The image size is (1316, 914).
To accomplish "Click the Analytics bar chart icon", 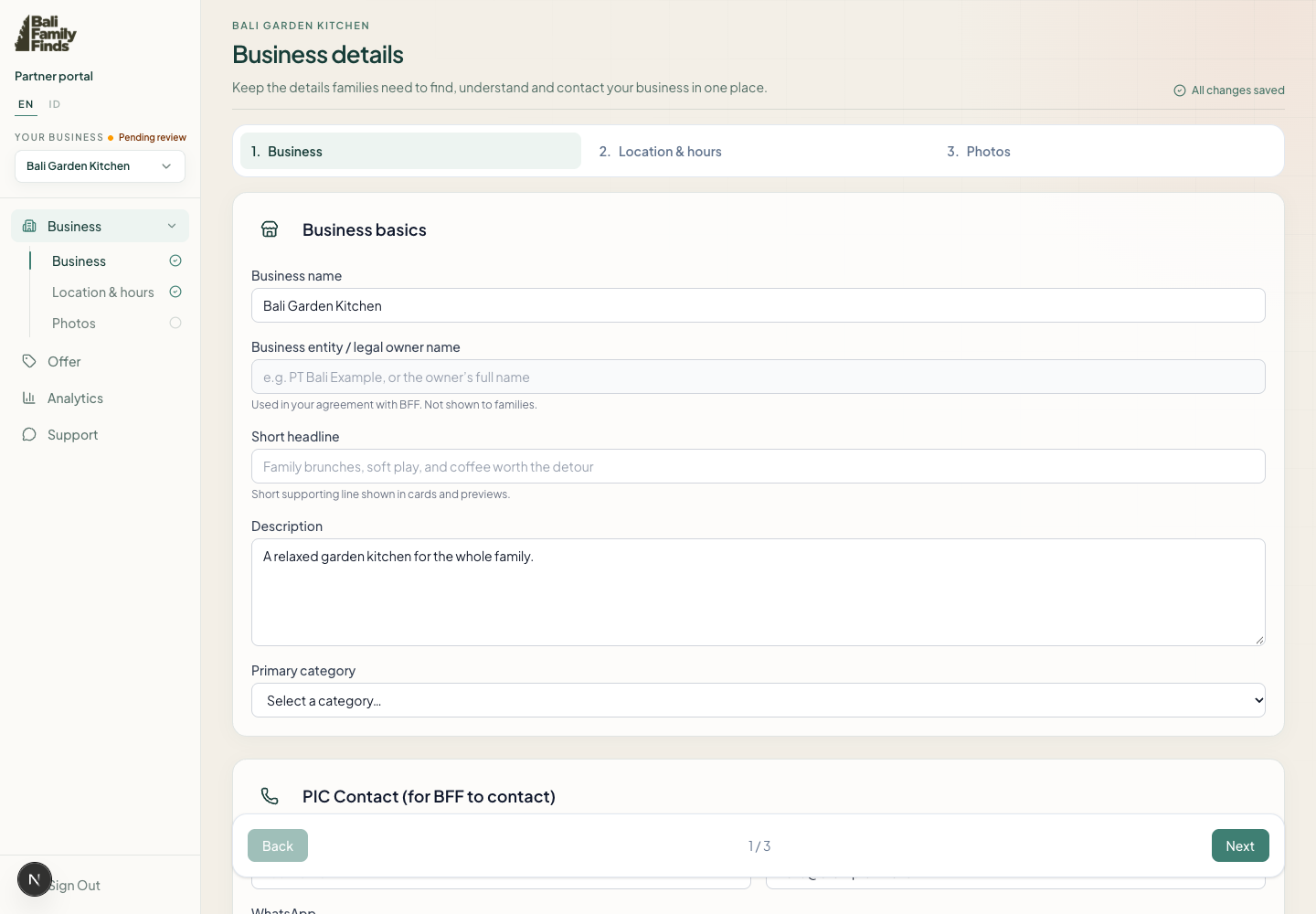I will tap(29, 398).
